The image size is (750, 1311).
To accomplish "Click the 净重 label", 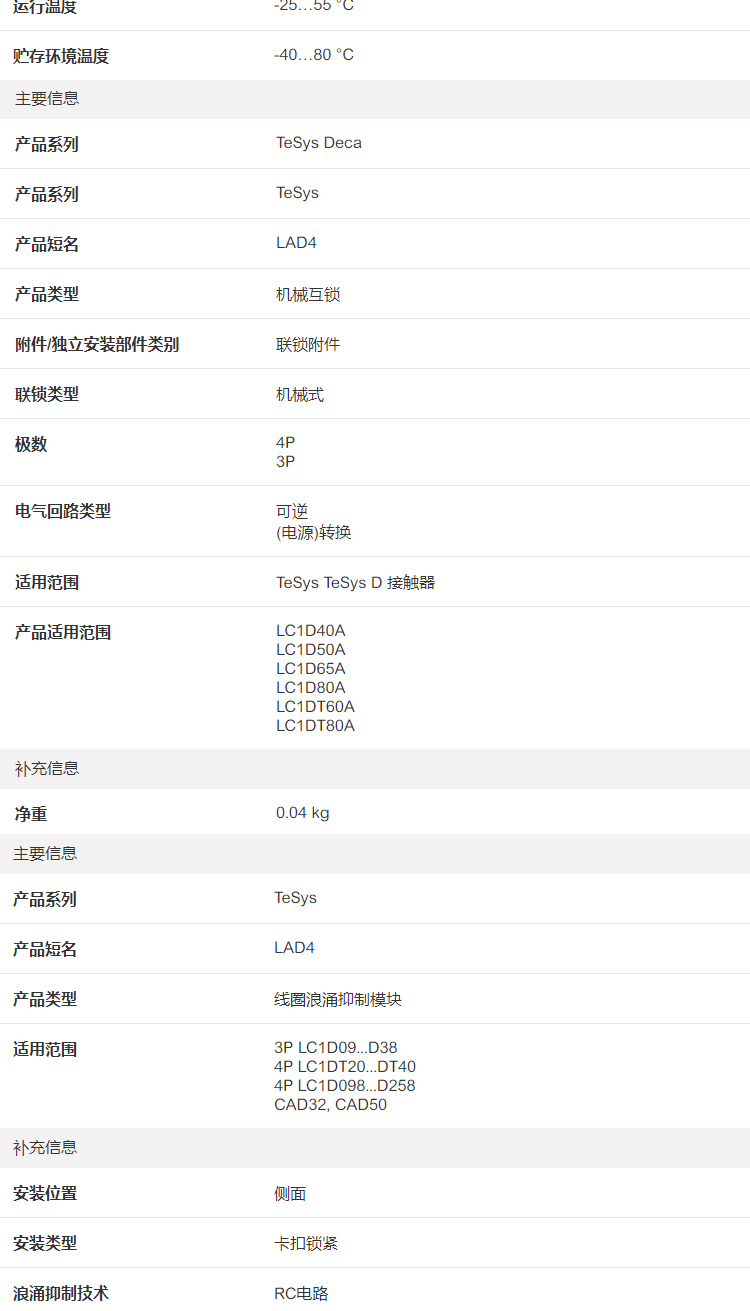I will click(x=30, y=814).
